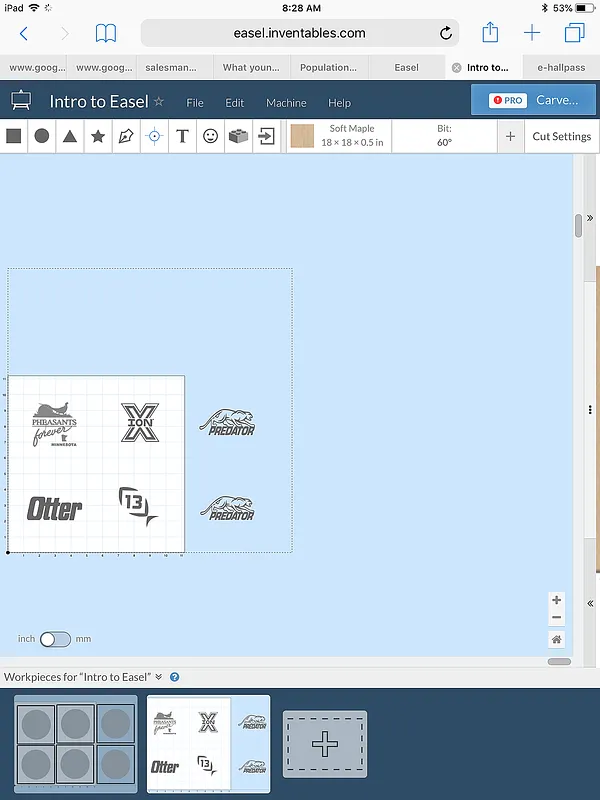Expand the Workpieces options chevron
The height and width of the screenshot is (800, 600).
tap(159, 677)
